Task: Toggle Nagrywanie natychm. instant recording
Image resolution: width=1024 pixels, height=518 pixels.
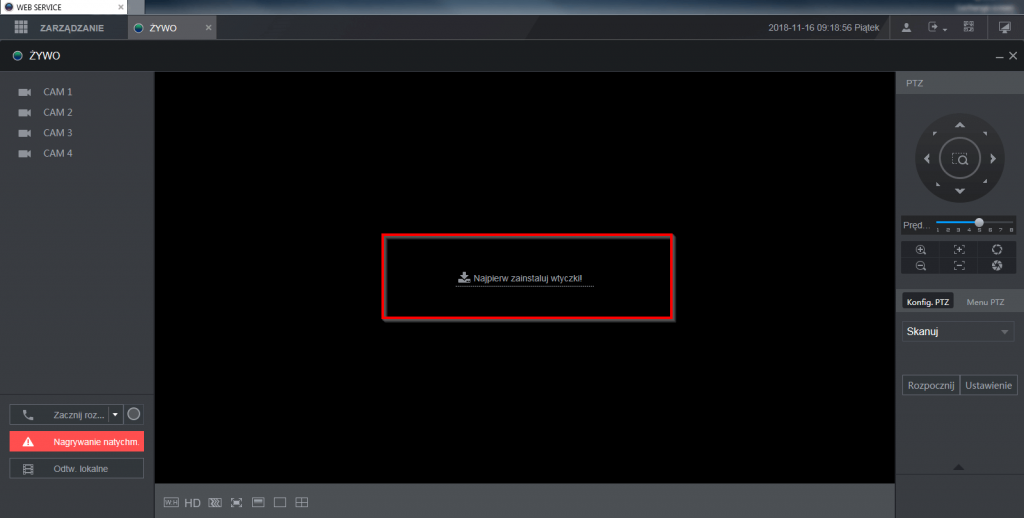Action: pos(77,441)
